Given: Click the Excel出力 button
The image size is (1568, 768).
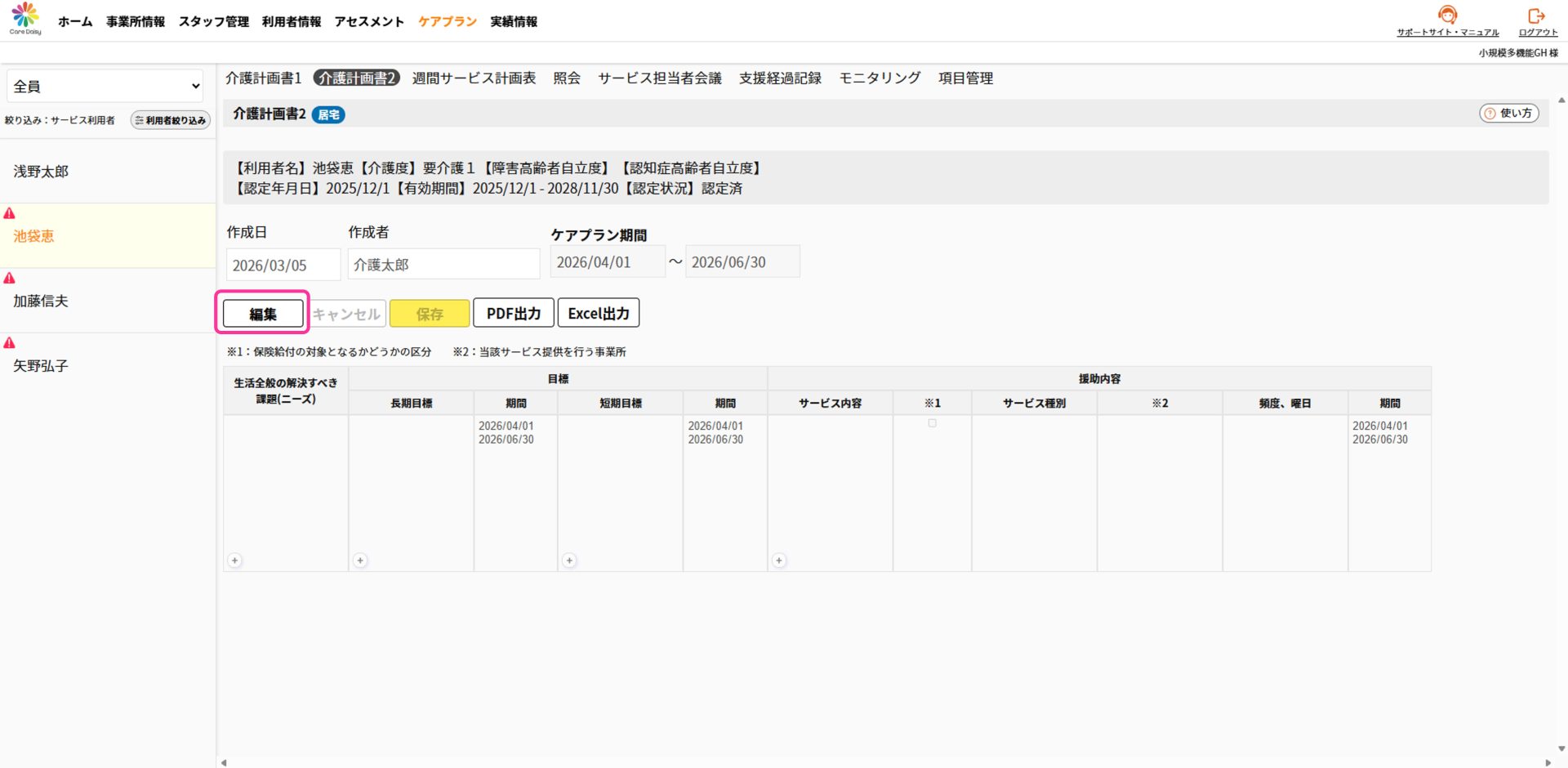Looking at the screenshot, I should (598, 314).
